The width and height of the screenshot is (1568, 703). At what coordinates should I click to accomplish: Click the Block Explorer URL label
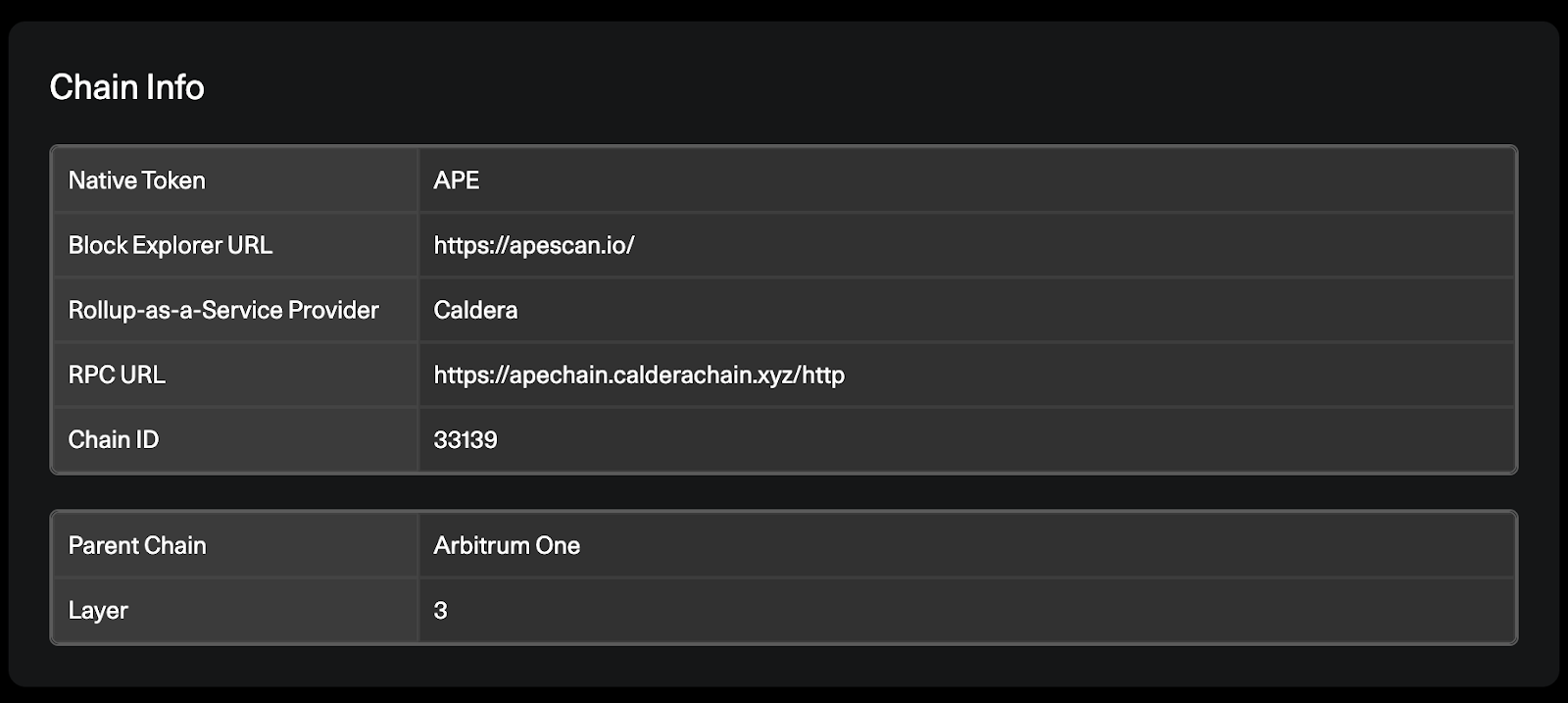tap(171, 245)
